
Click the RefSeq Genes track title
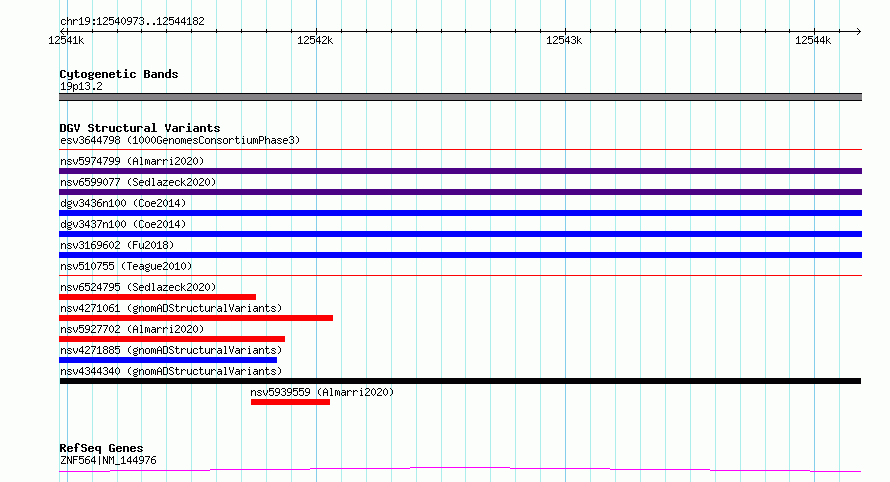(101, 448)
